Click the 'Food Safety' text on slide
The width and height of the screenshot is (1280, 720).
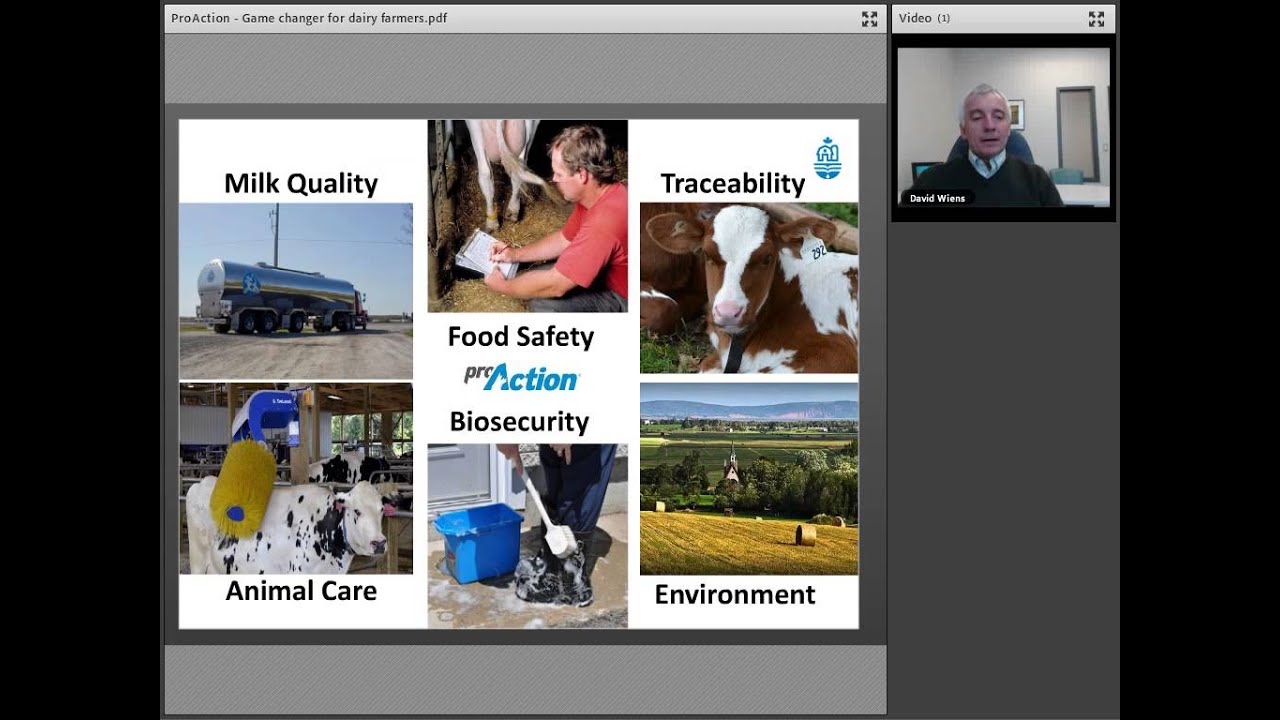click(x=521, y=336)
